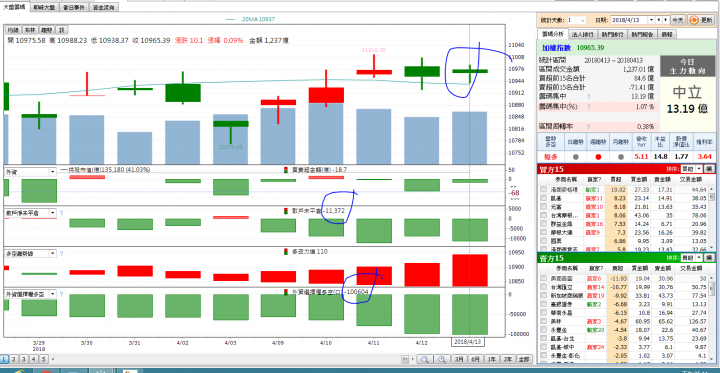Tick the checkbox for 元富 buyer row
This screenshot has height=373, width=720.
click(543, 207)
